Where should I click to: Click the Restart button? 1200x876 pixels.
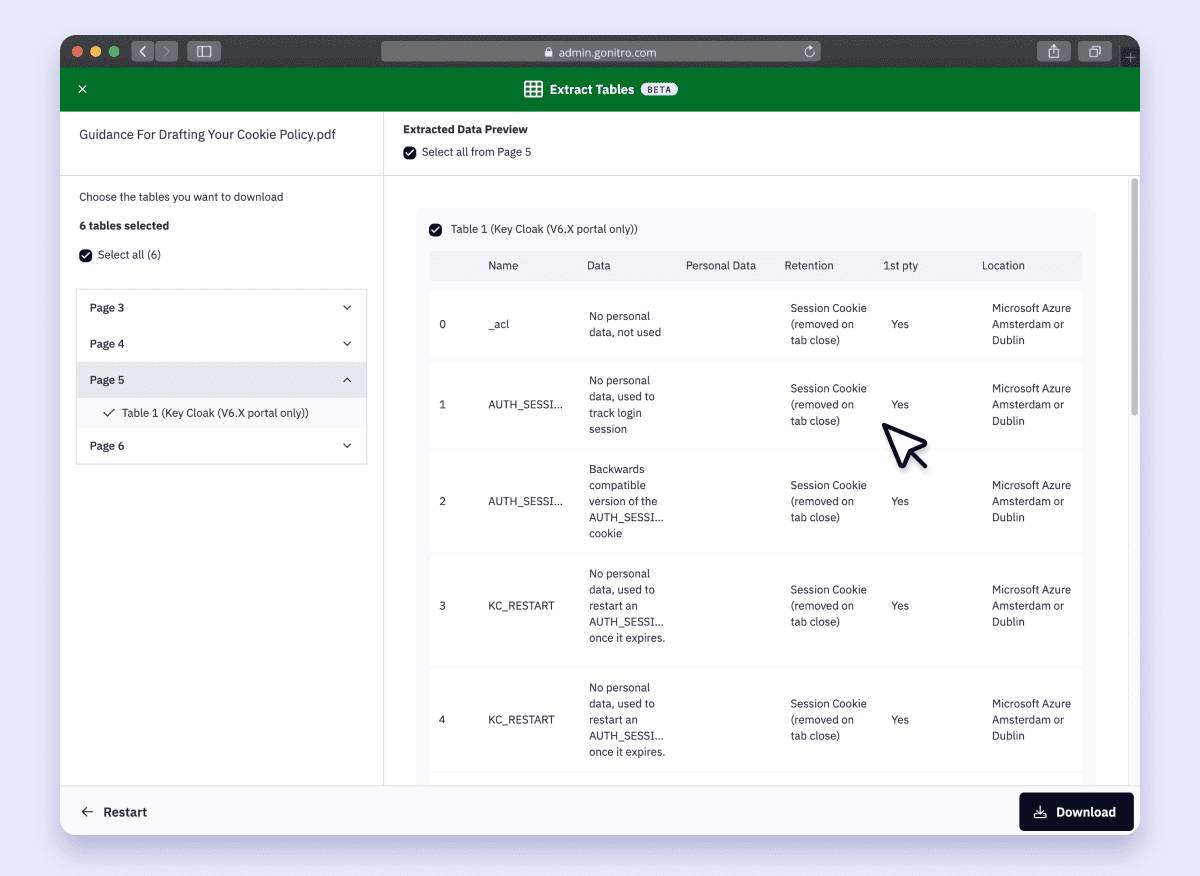[114, 812]
